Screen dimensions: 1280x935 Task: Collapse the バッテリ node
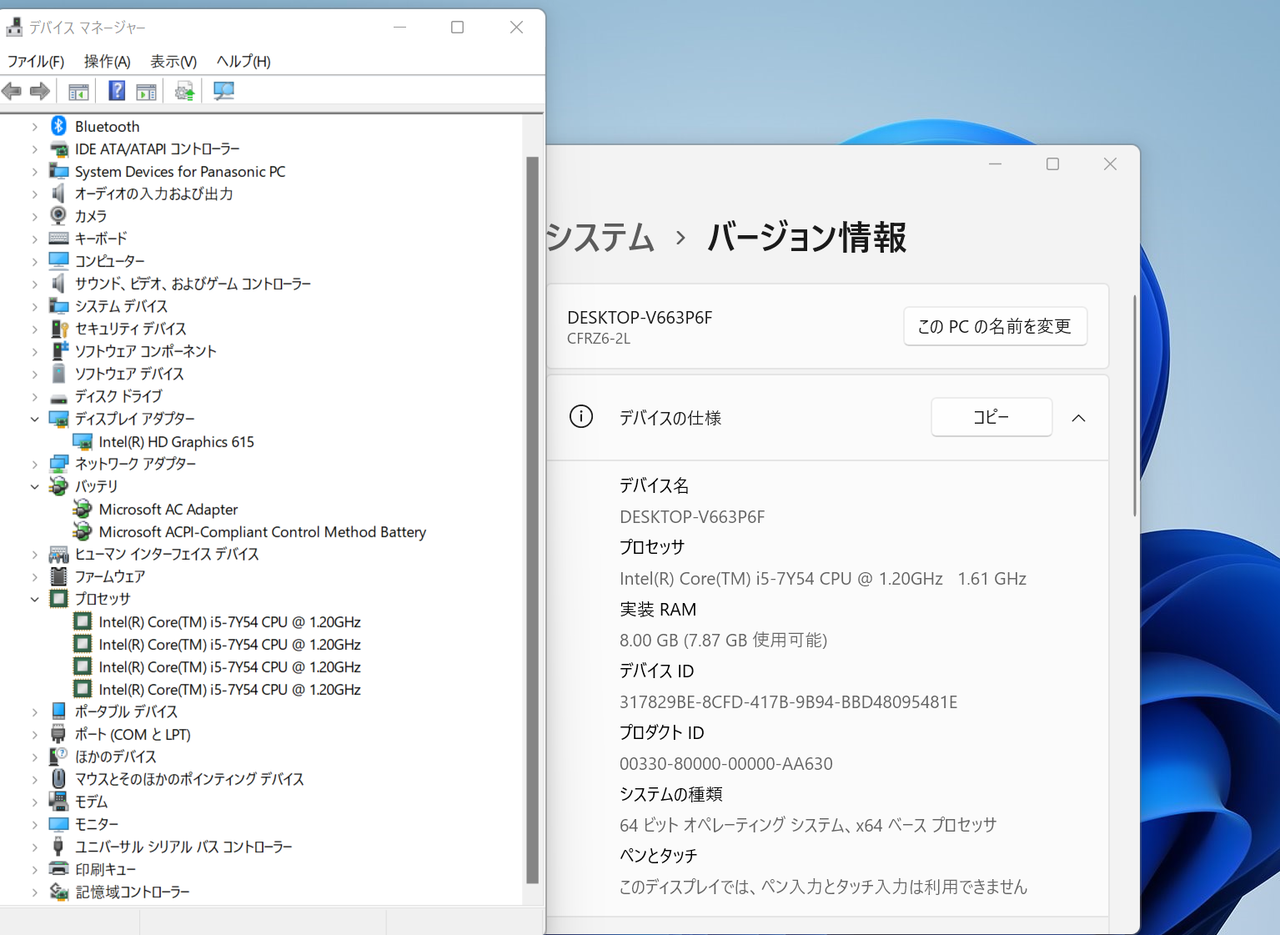point(34,486)
